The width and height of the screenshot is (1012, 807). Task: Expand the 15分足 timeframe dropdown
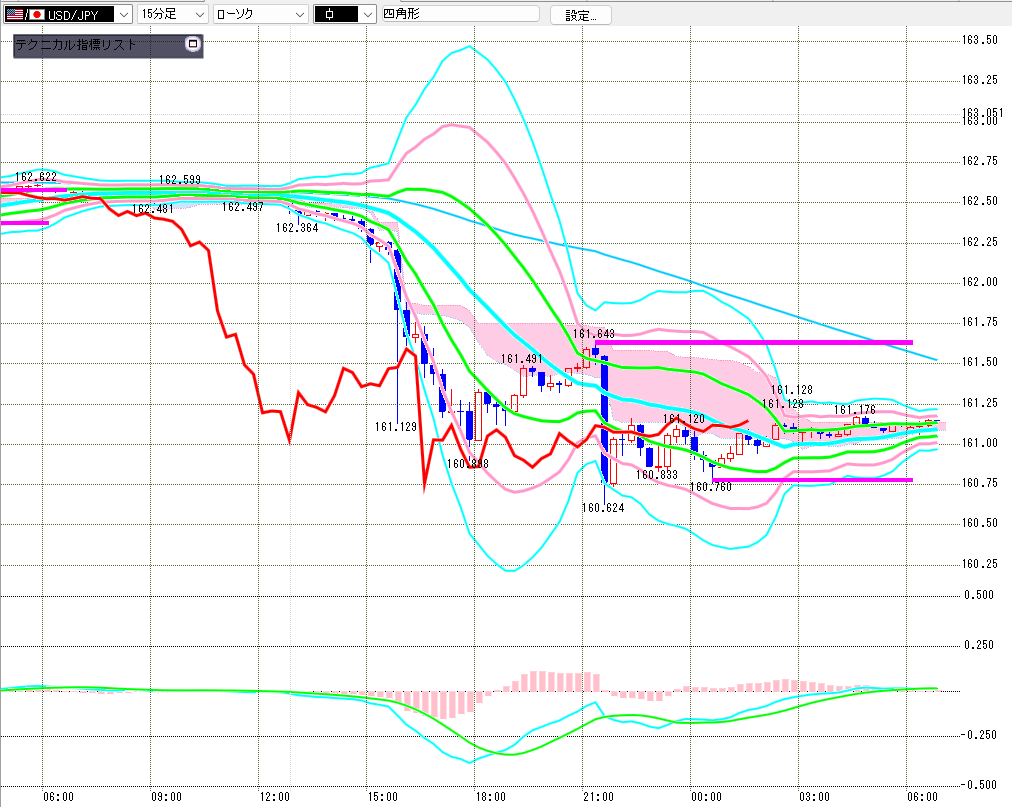tap(172, 14)
